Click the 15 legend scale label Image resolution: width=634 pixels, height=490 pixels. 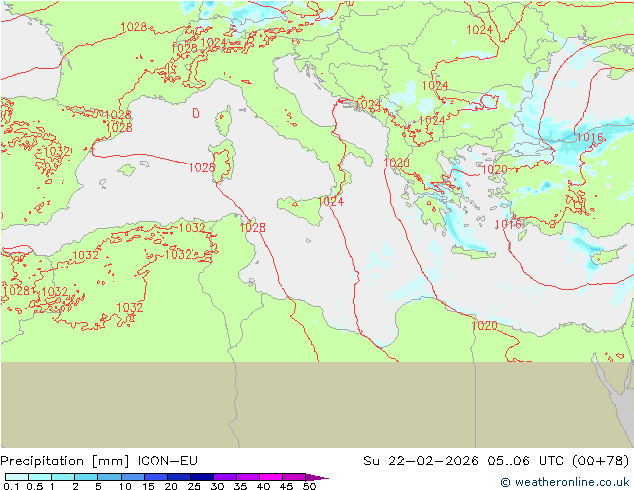point(148,486)
